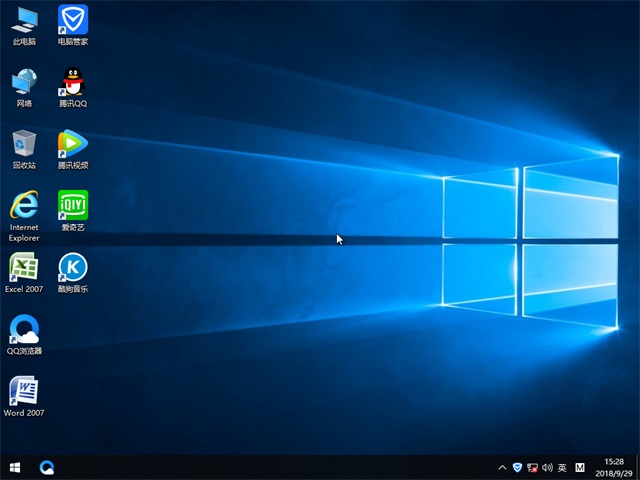Launch 电脑管家 from the desktop

click(x=72, y=20)
